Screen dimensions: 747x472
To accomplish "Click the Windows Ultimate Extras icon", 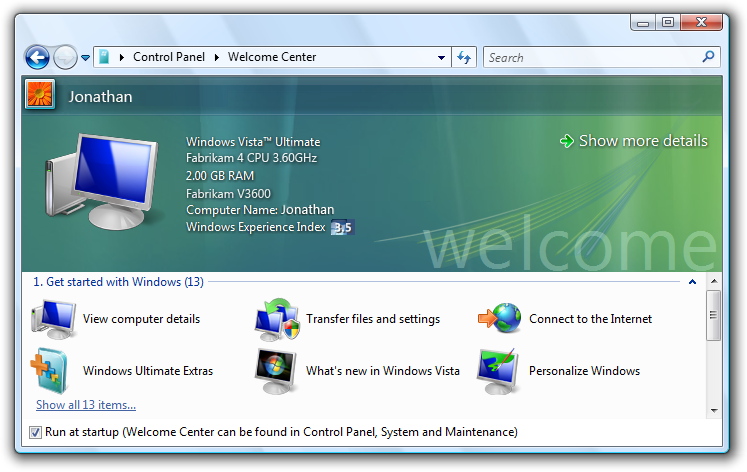I will coord(50,371).
